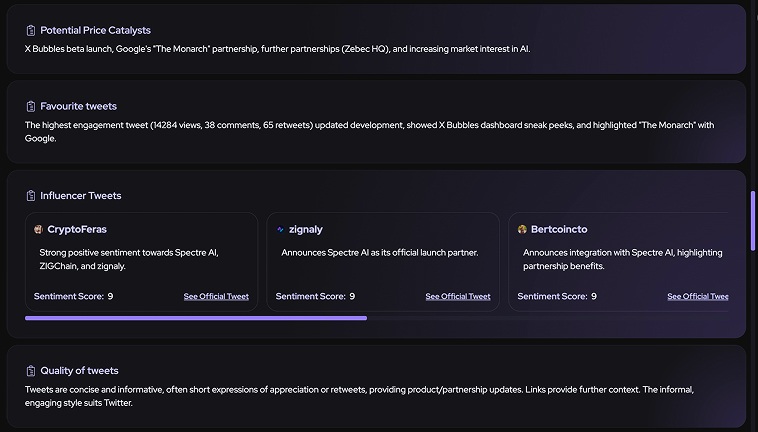Click text 'Strong positive sentiment towards Spectre AI'
The height and width of the screenshot is (432, 758).
pyautogui.click(x=128, y=253)
